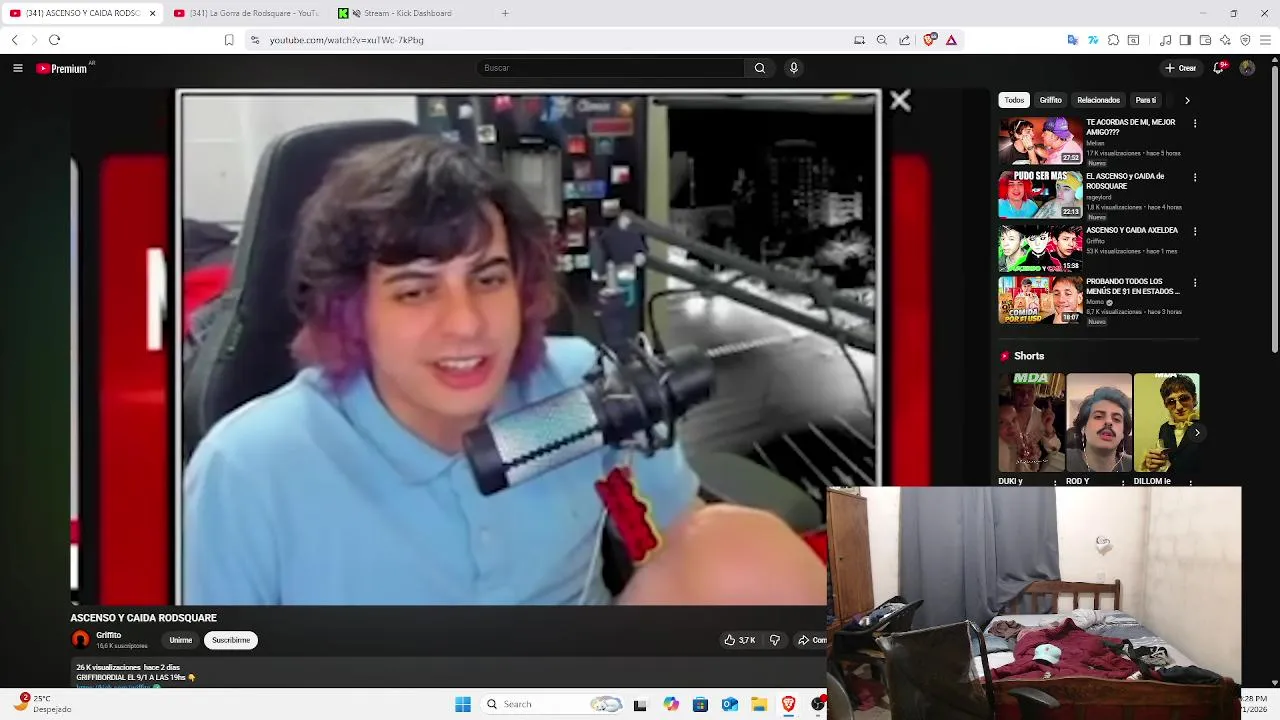Image resolution: width=1280 pixels, height=720 pixels.
Task: Open the MDA DUKI short
Action: pyautogui.click(x=1031, y=423)
